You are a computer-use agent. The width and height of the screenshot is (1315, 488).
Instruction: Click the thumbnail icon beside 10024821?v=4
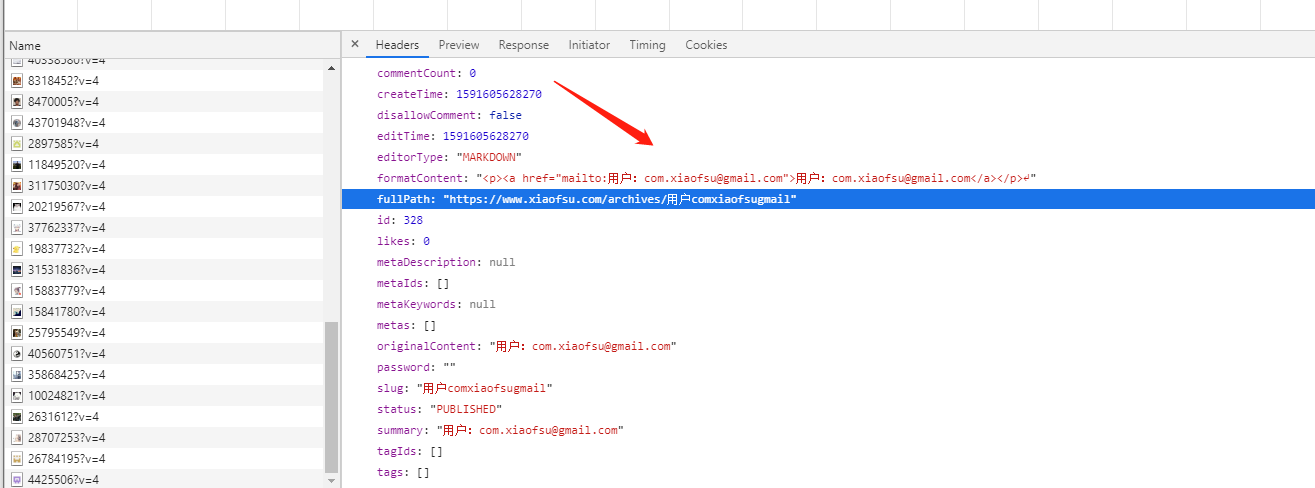click(x=17, y=395)
